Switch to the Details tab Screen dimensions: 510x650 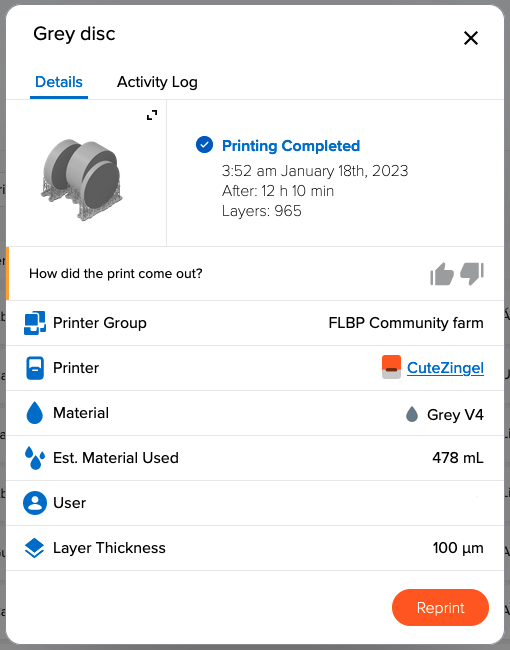pyautogui.click(x=59, y=82)
